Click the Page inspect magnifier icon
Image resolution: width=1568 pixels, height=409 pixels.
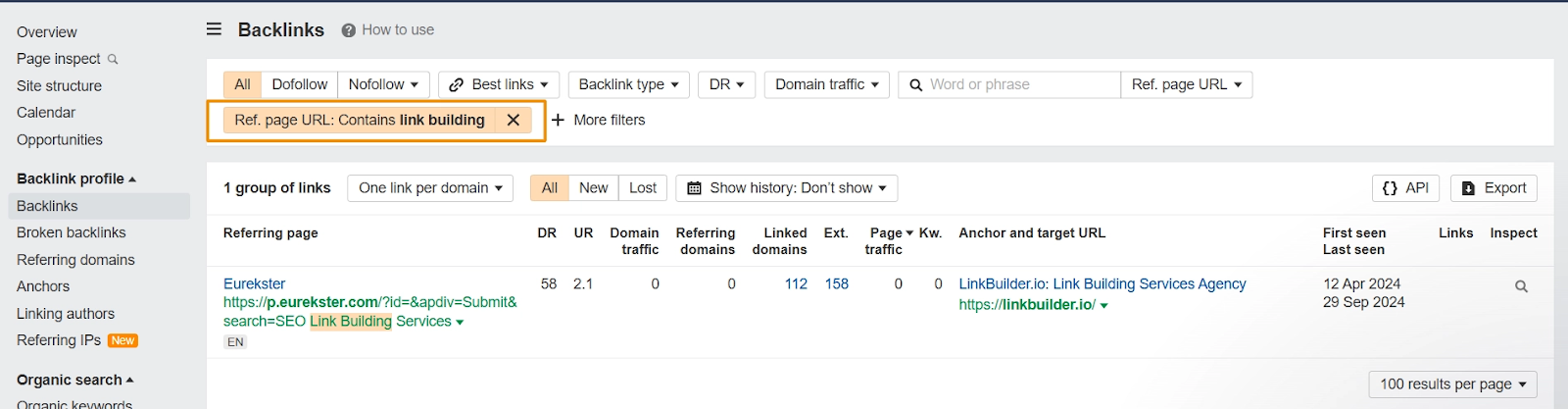point(113,59)
